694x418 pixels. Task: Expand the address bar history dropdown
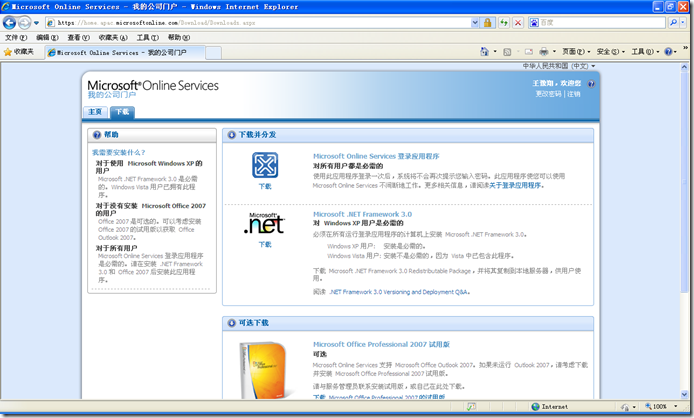[475, 22]
